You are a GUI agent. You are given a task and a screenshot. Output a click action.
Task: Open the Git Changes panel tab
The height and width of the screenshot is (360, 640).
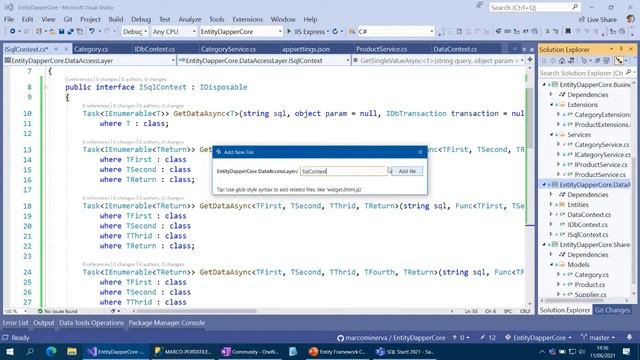tap(612, 310)
